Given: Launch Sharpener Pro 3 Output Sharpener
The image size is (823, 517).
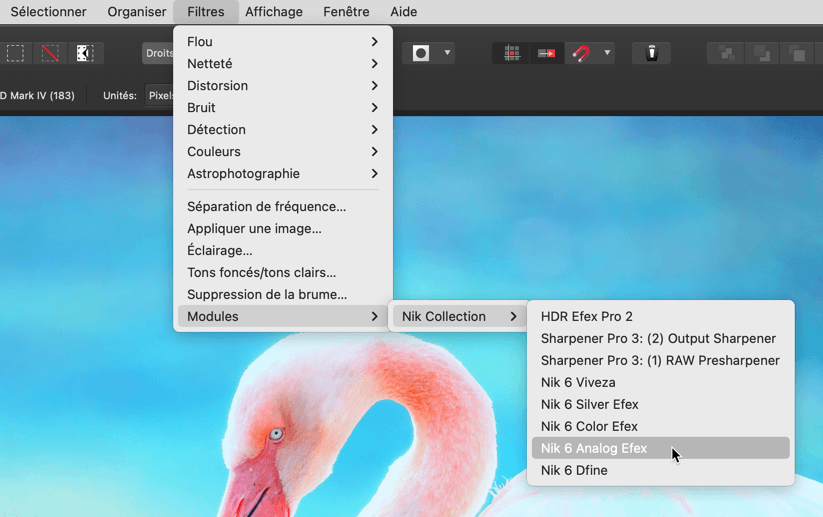Looking at the screenshot, I should (661, 339).
